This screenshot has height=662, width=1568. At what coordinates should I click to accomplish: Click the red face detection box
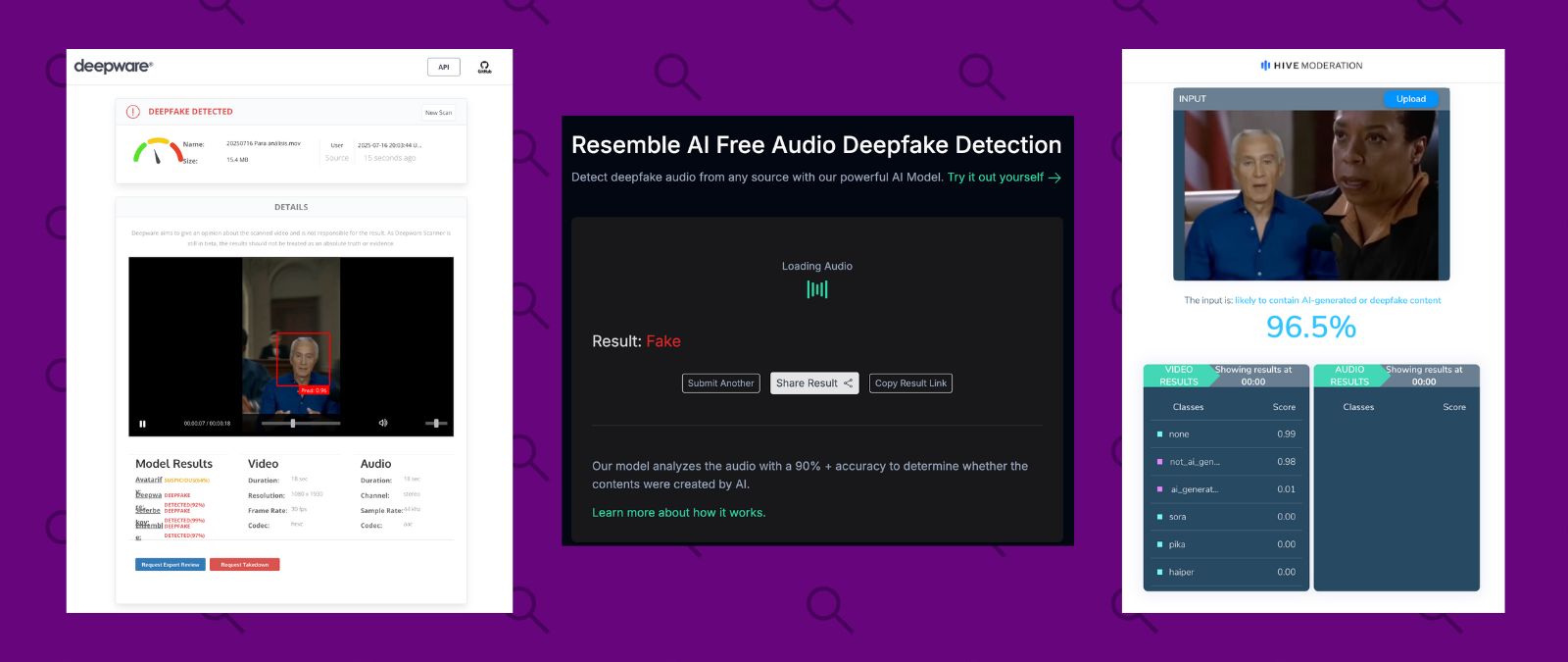tap(303, 360)
